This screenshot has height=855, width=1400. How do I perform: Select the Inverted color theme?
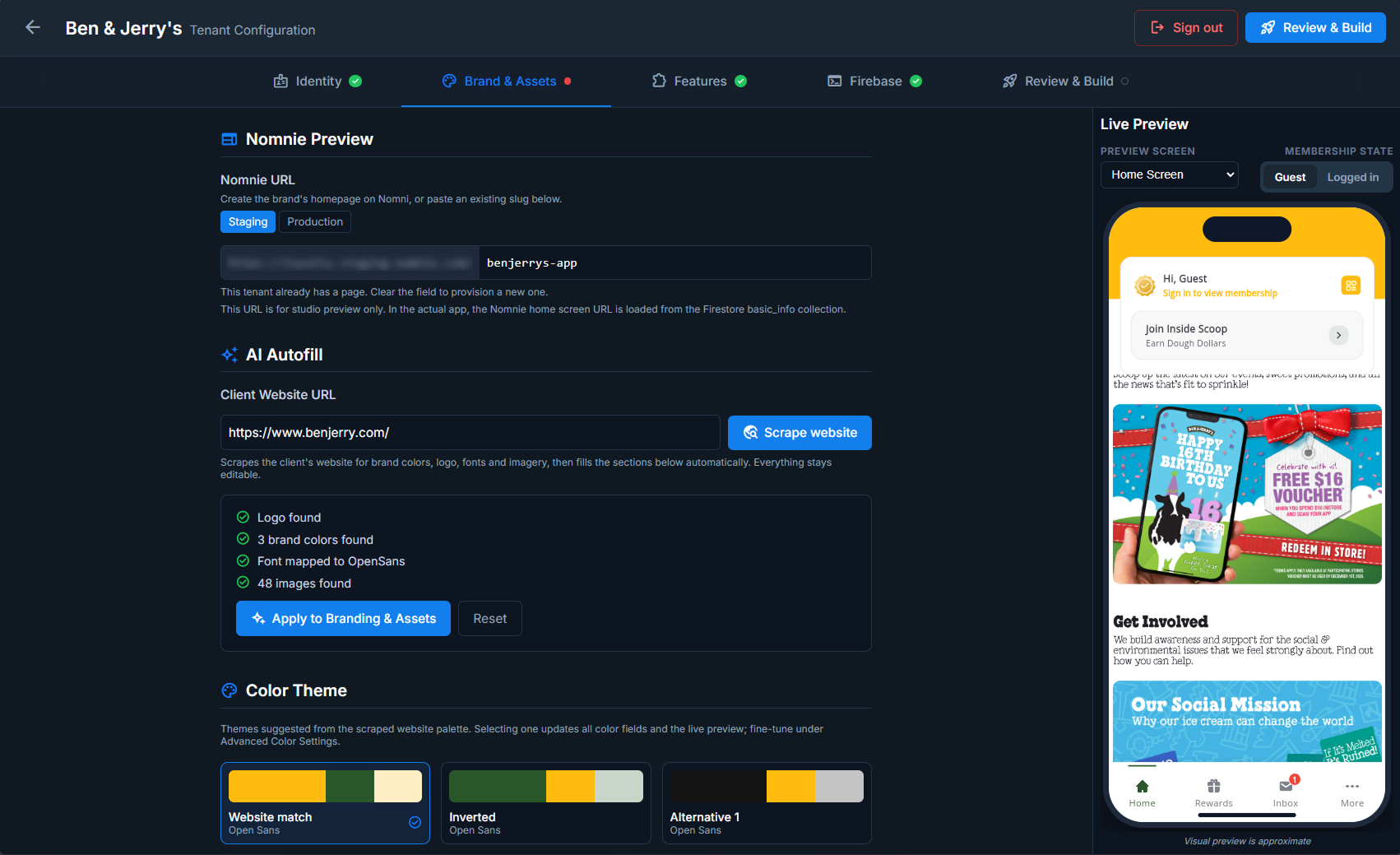coord(545,803)
